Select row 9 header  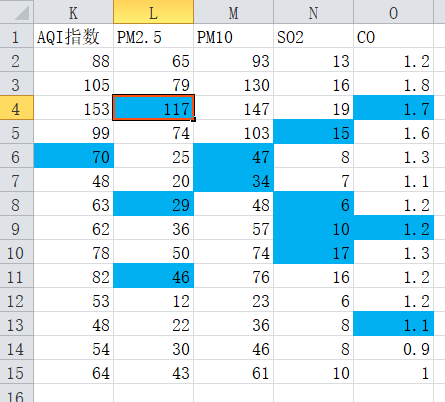coord(17,228)
